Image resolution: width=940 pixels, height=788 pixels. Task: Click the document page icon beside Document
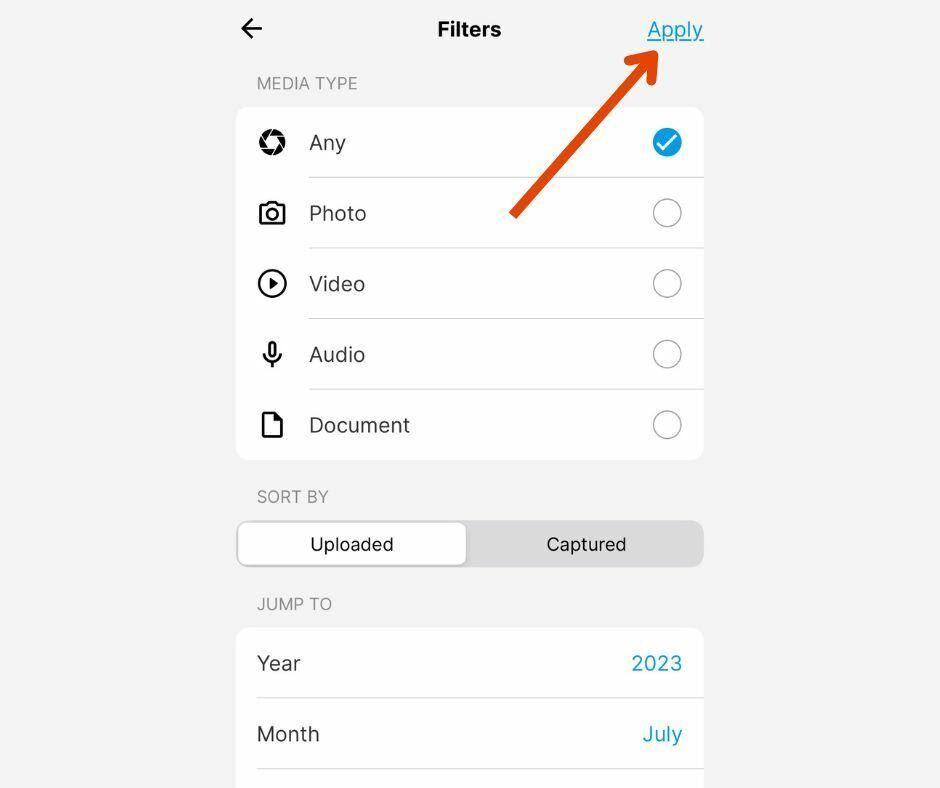[x=272, y=424]
